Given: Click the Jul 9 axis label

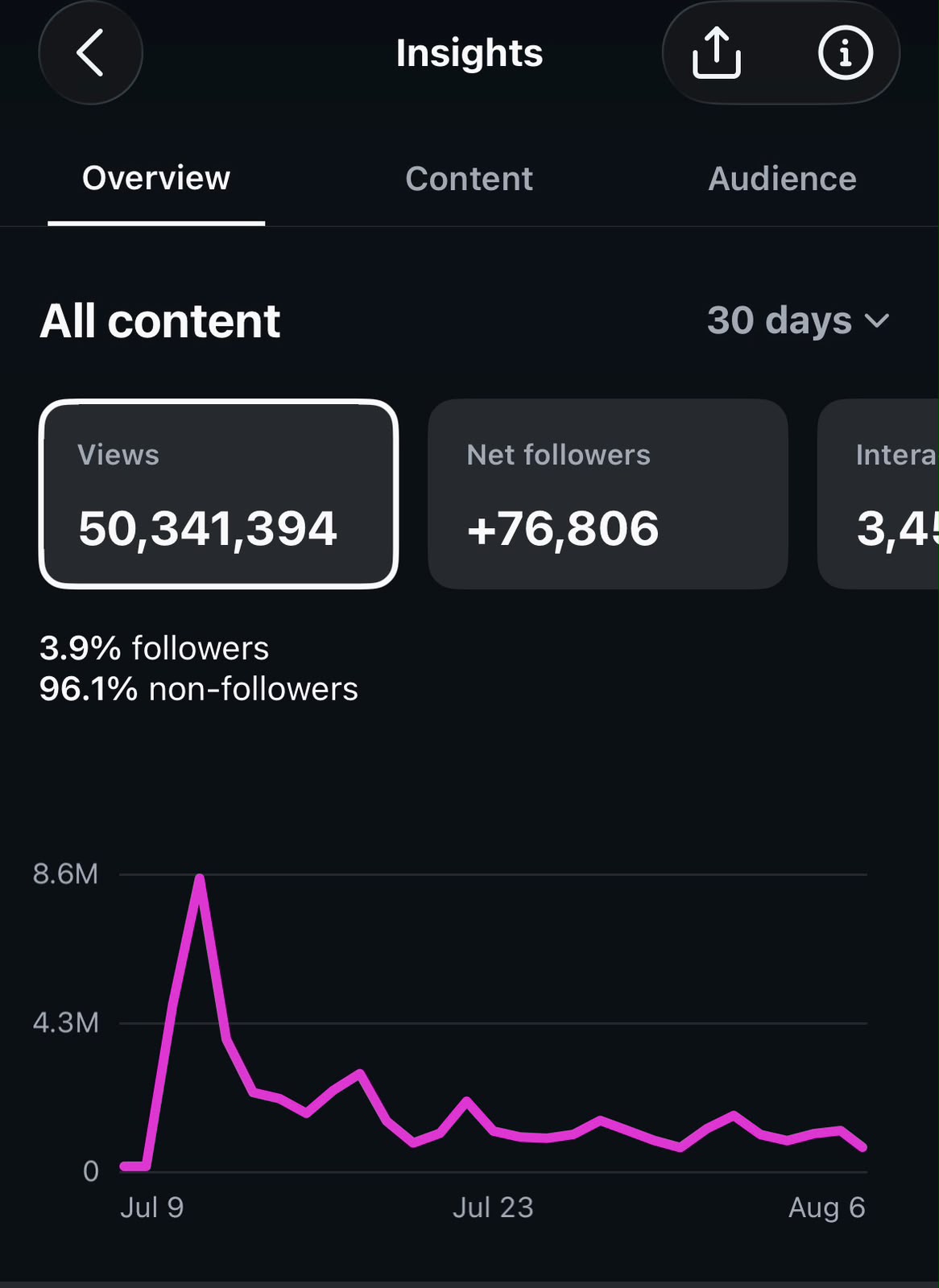Looking at the screenshot, I should click(x=152, y=1207).
